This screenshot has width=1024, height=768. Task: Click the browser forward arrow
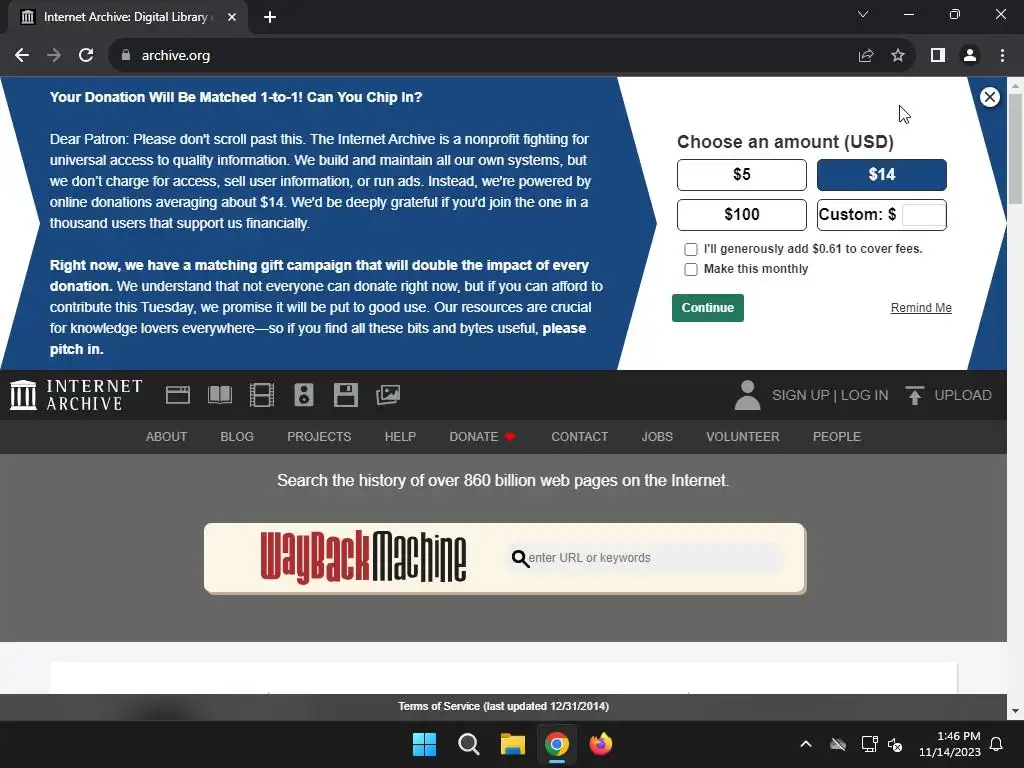54,56
